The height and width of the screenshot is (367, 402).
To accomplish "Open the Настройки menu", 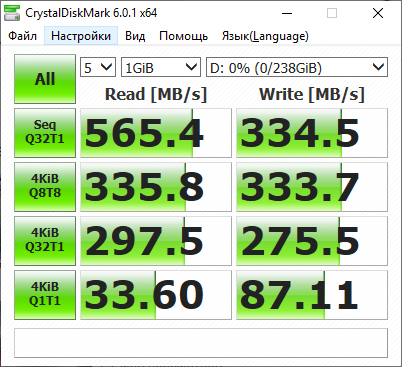I will point(81,36).
